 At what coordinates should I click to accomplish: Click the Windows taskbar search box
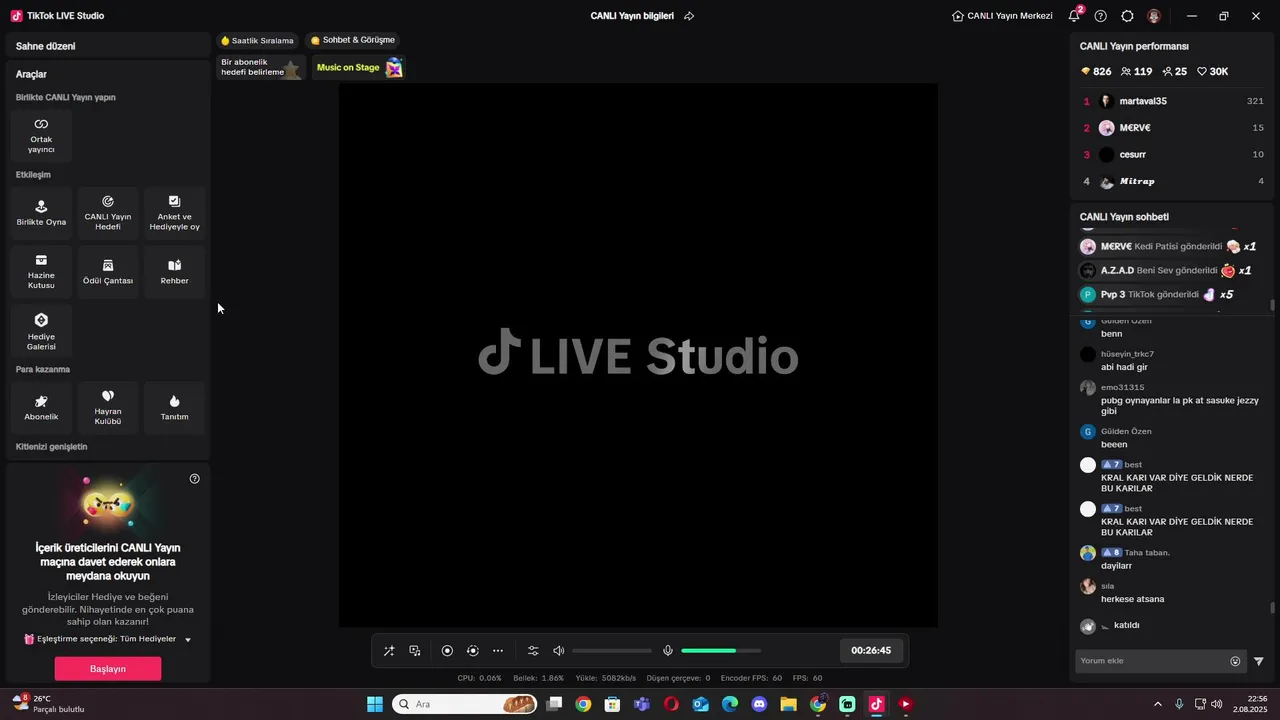coord(464,704)
